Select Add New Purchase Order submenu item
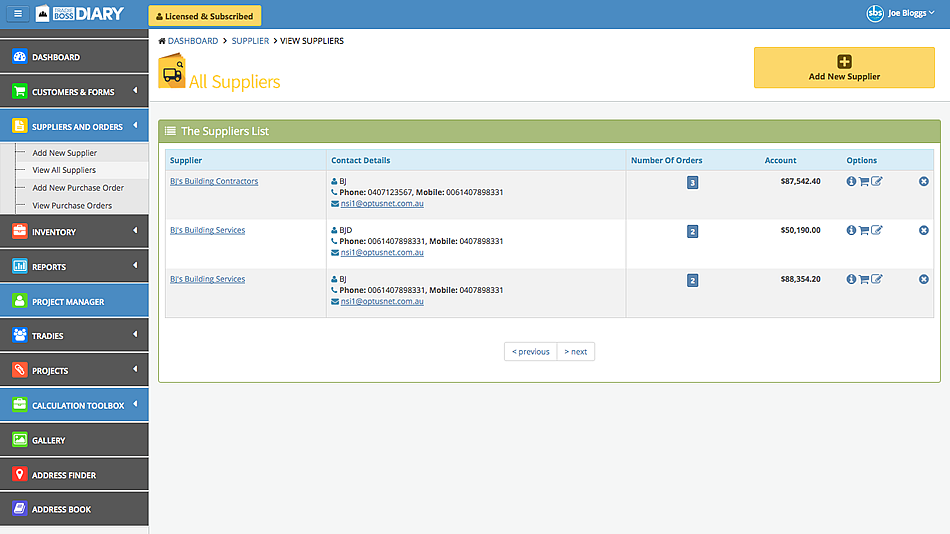The height and width of the screenshot is (534, 950). click(x=78, y=188)
